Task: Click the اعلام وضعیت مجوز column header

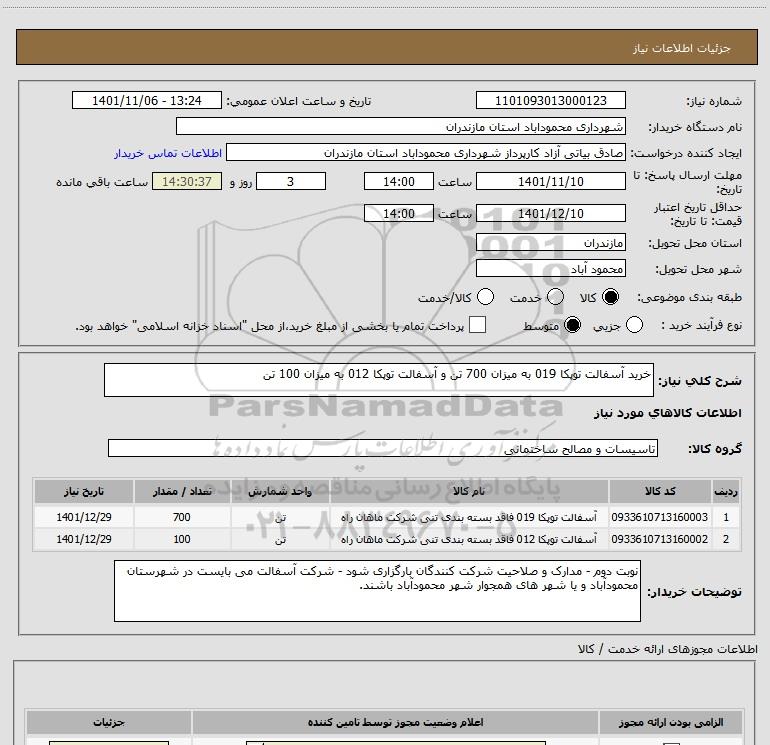Action: [395, 722]
